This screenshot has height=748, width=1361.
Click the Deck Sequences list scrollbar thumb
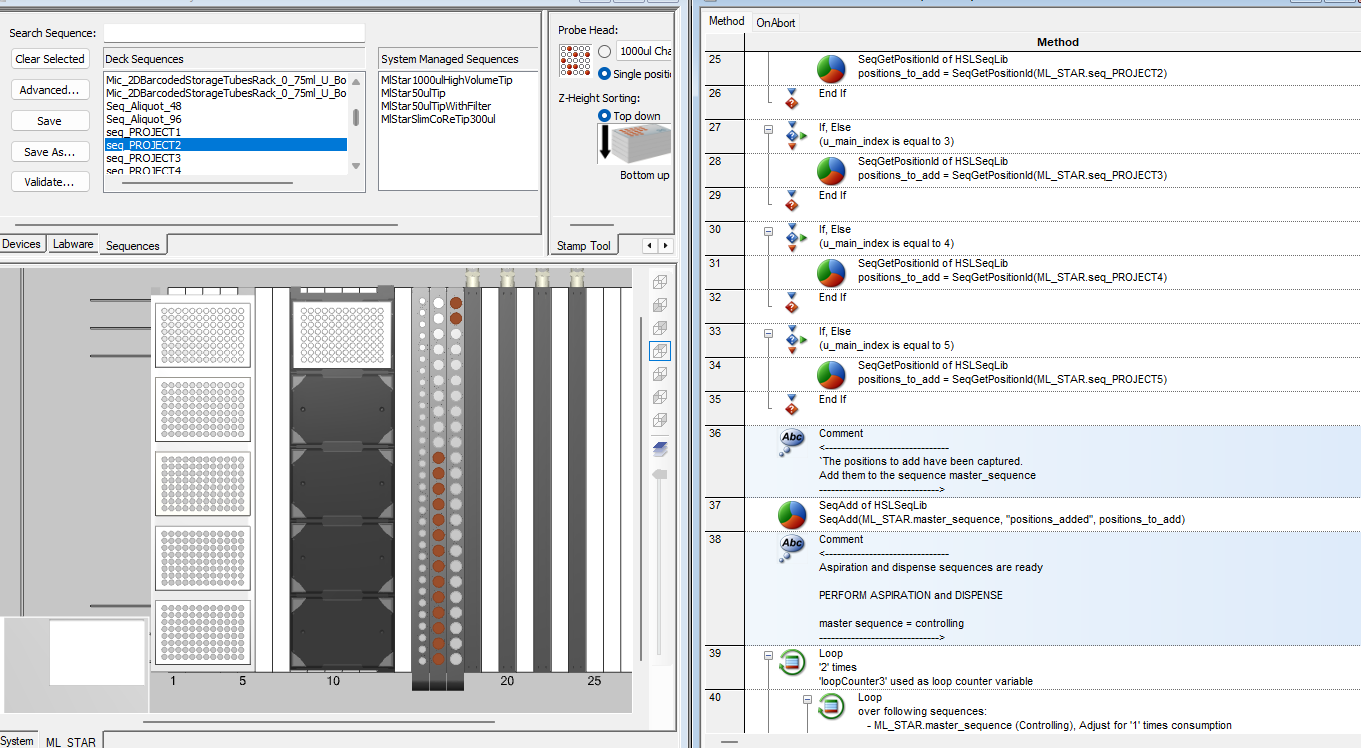coord(355,117)
